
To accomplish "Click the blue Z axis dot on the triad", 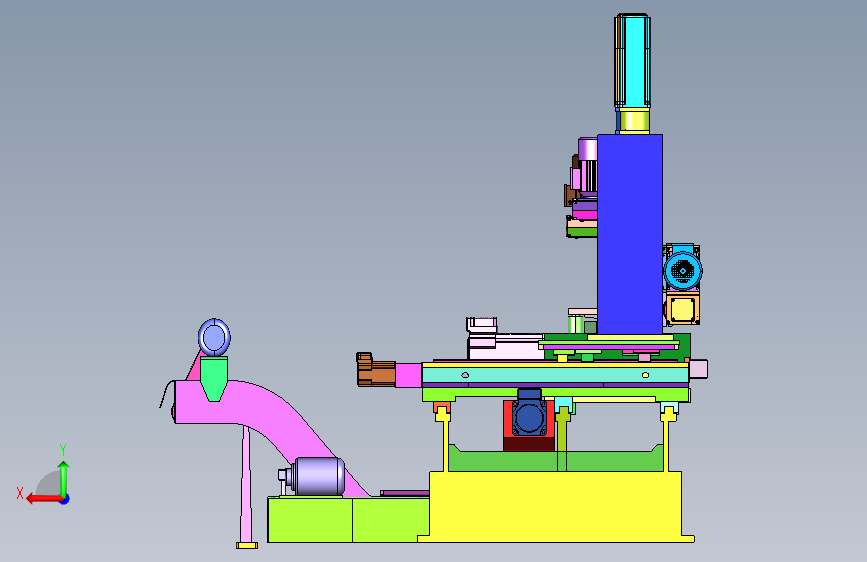I will click(x=65, y=499).
